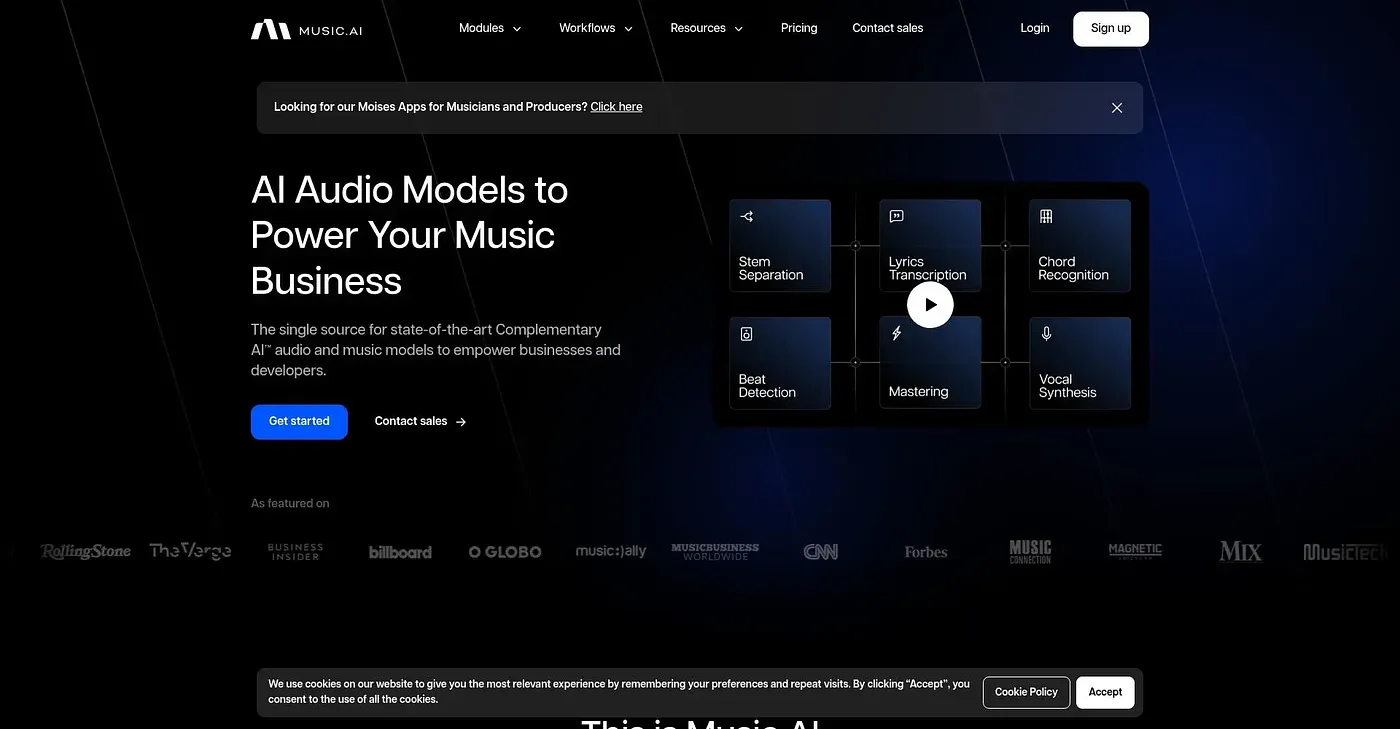Click the billboard logo

(400, 552)
